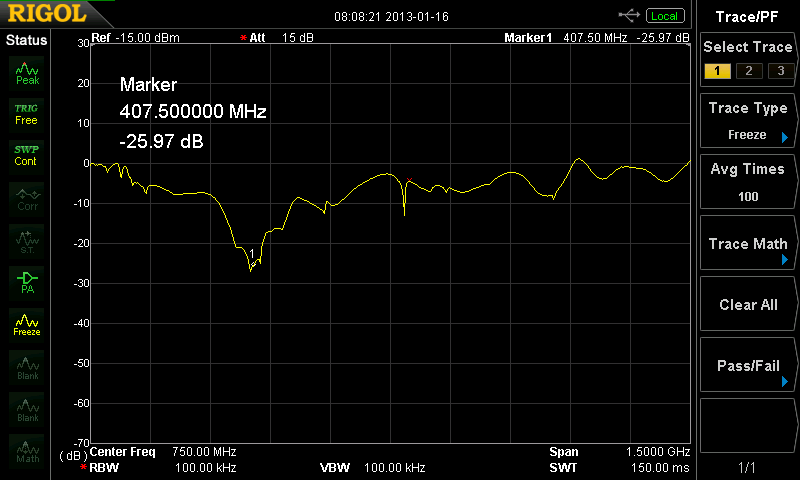Click the Marker1 407.50 MHz header readout

click(596, 38)
